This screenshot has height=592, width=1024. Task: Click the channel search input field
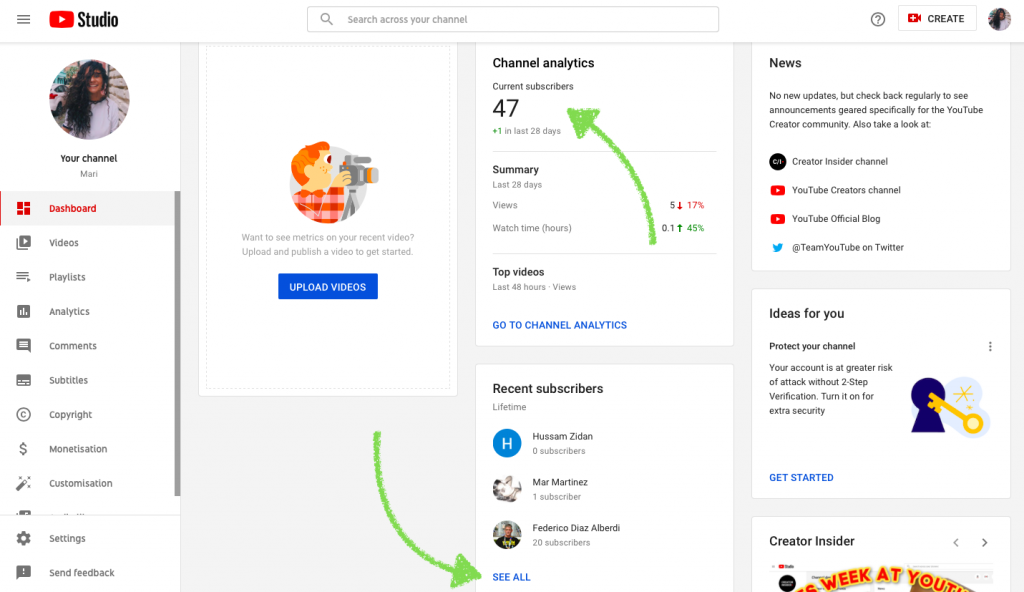(512, 19)
